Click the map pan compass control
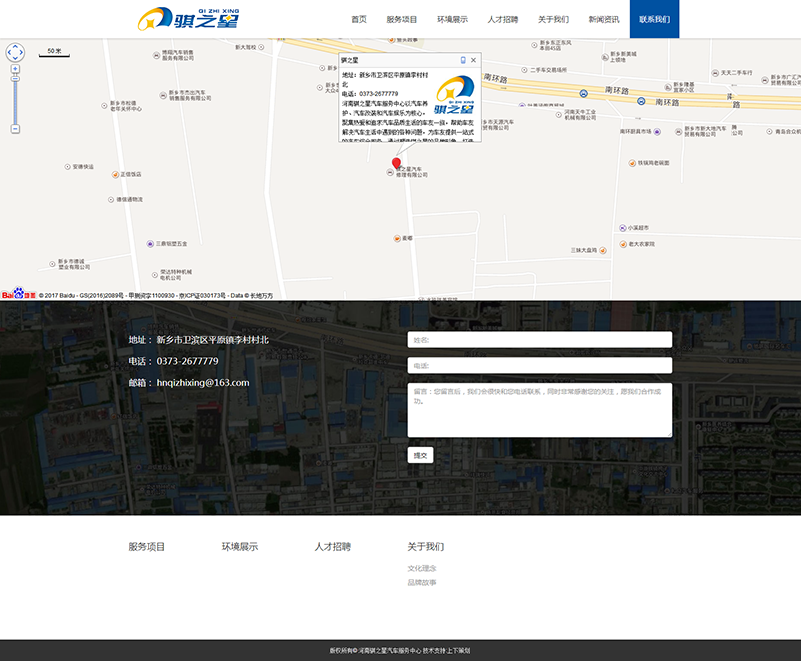 [x=15, y=52]
